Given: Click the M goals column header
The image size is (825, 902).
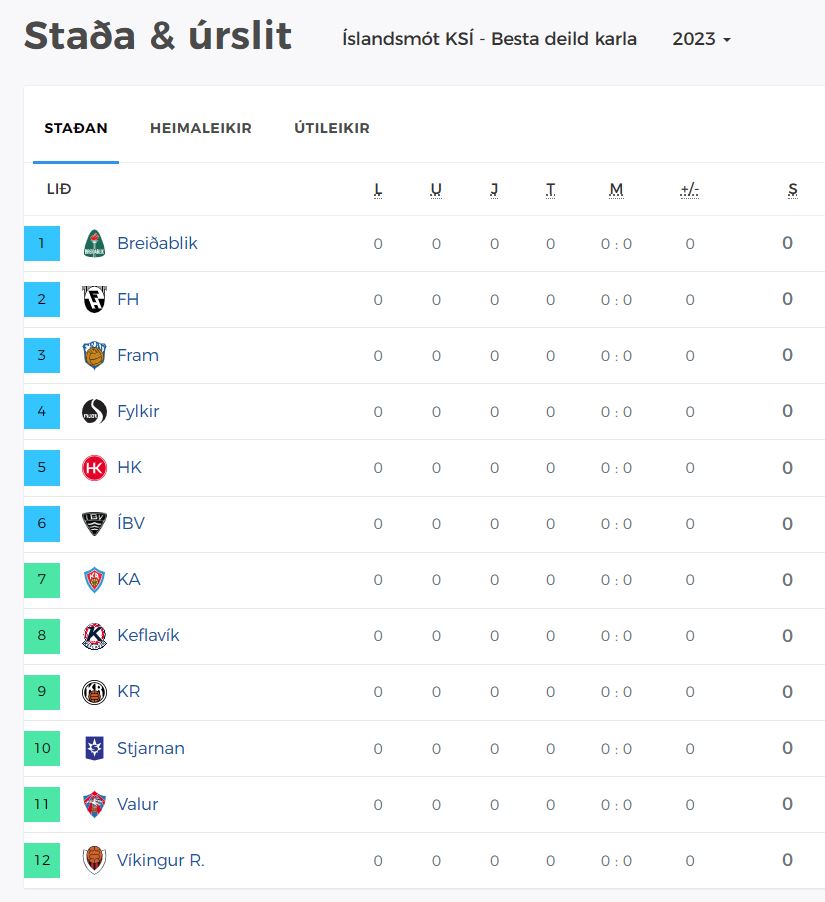Looking at the screenshot, I should point(616,189).
